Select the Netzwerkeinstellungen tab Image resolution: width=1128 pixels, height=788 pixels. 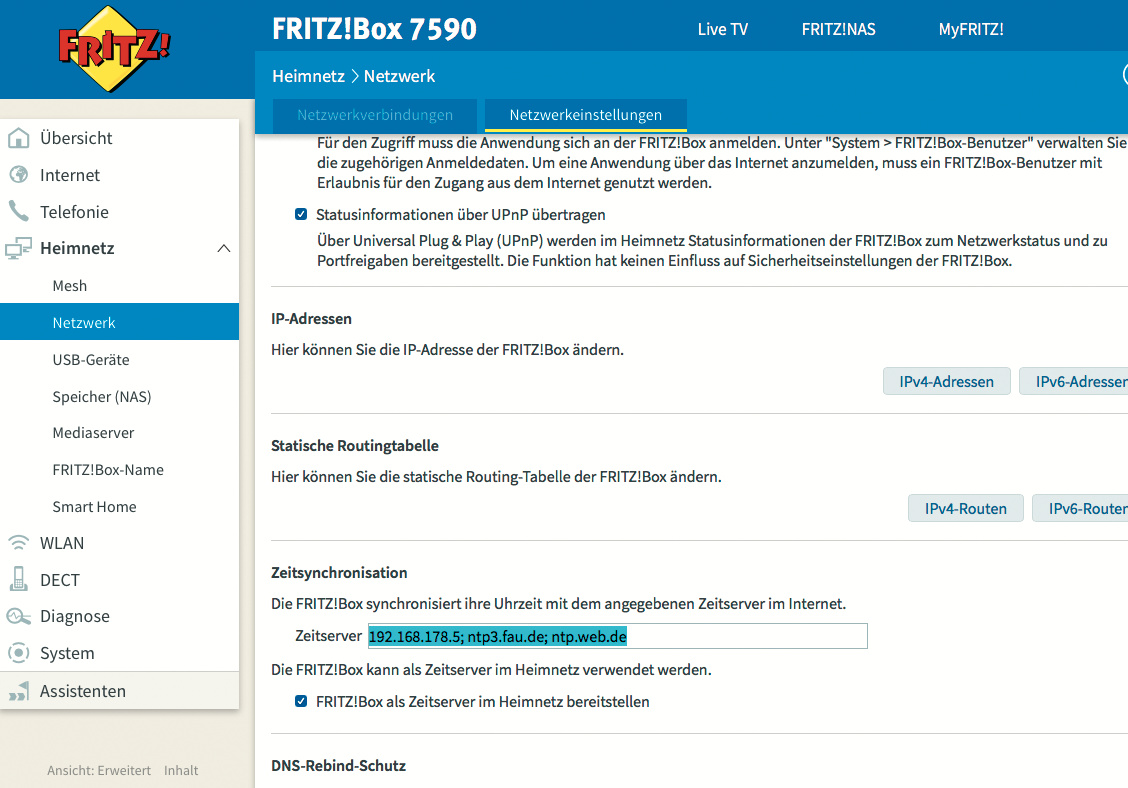[586, 115]
